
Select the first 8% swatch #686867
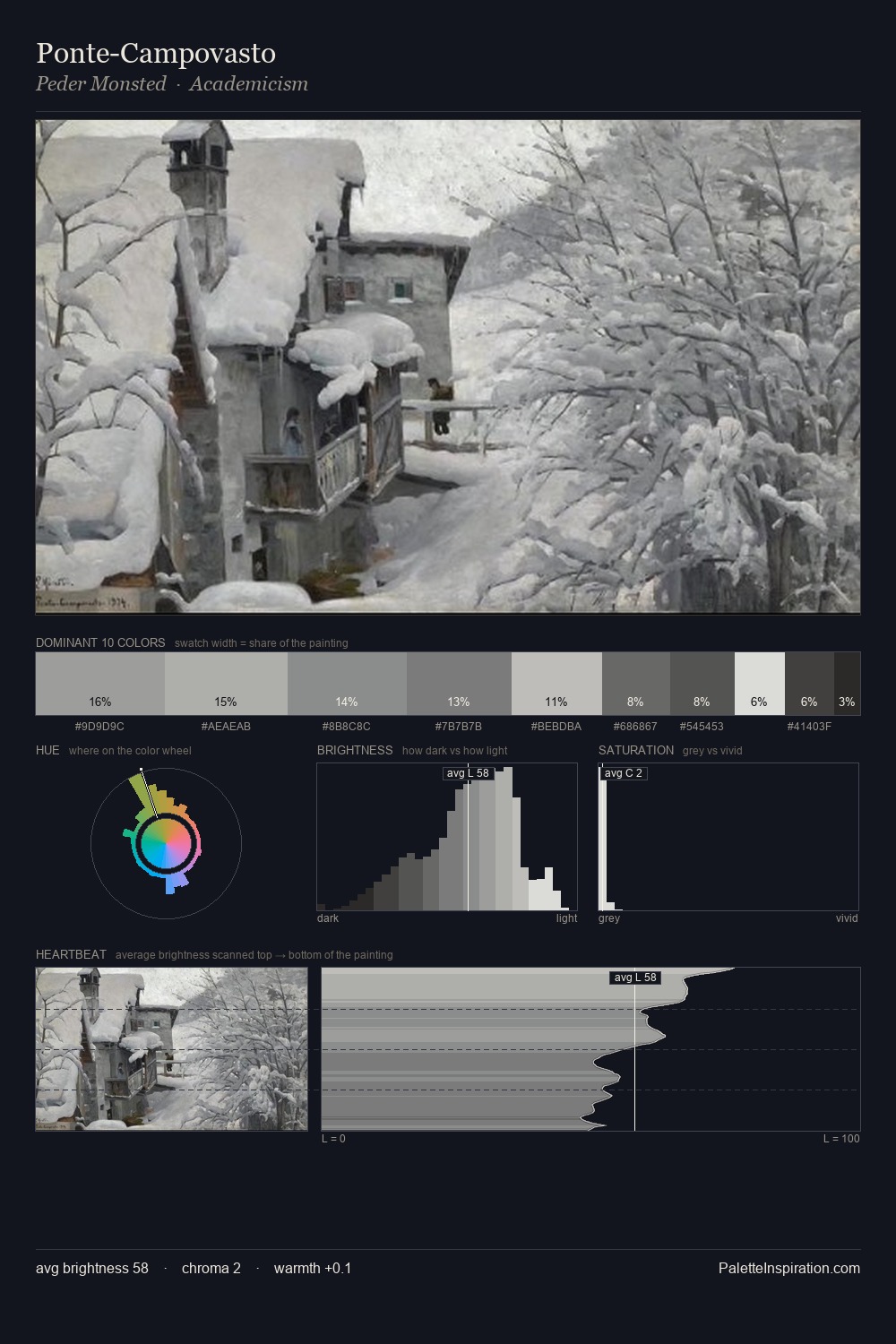636,684
